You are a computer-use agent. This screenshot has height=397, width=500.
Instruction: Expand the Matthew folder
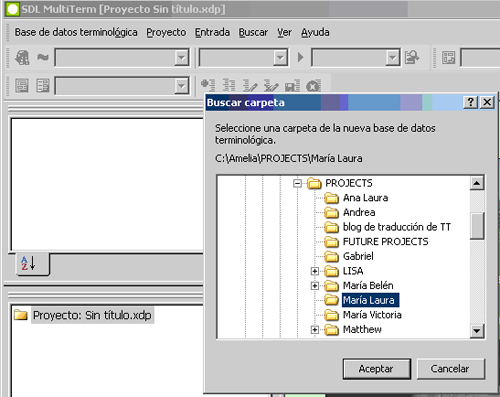[314, 330]
